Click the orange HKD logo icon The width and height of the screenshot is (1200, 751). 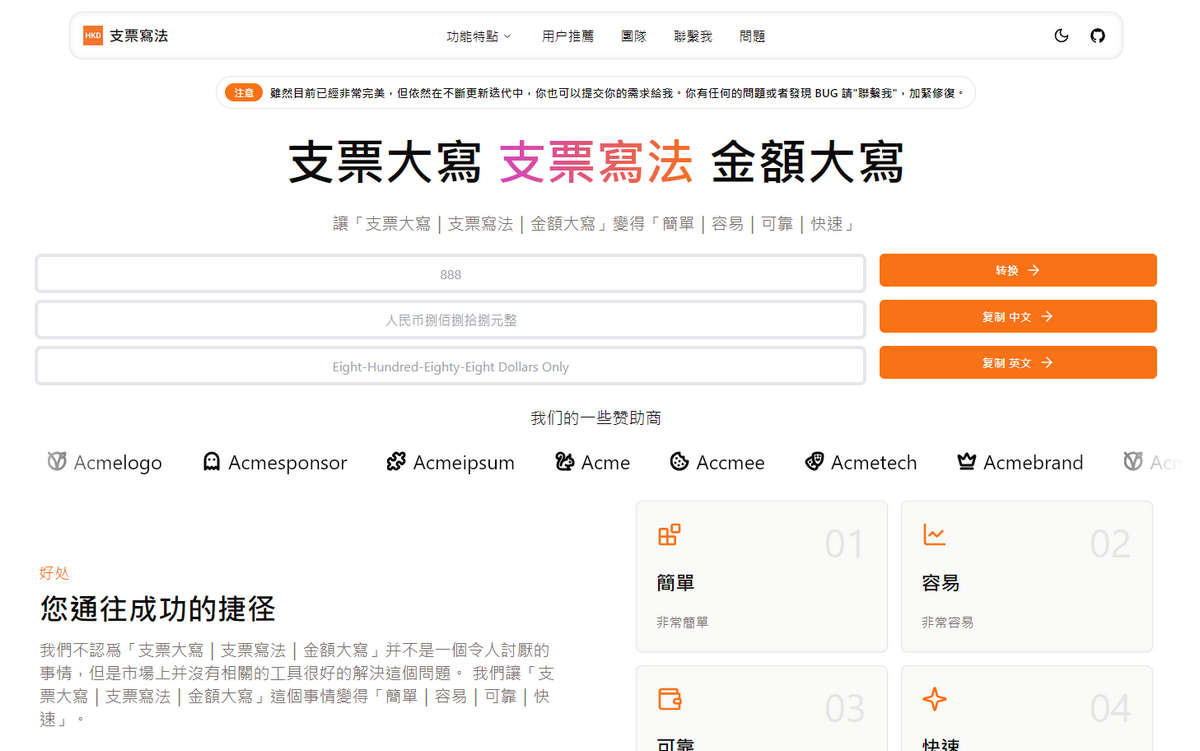coord(93,36)
